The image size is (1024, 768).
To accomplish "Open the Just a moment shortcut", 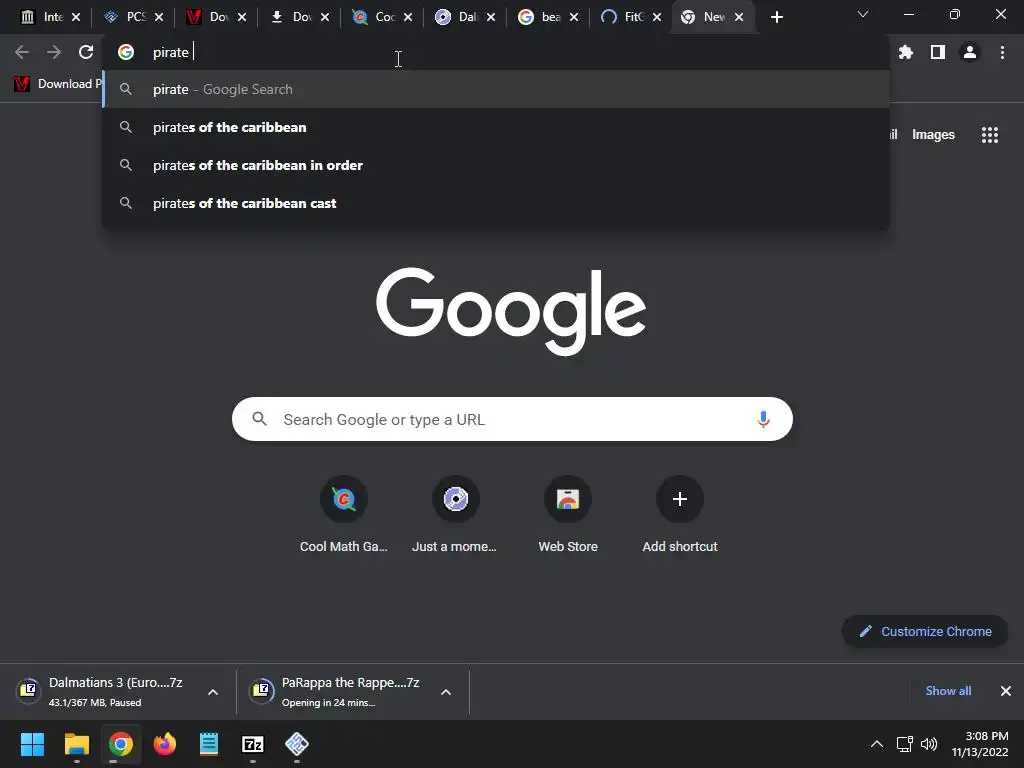I will (455, 514).
